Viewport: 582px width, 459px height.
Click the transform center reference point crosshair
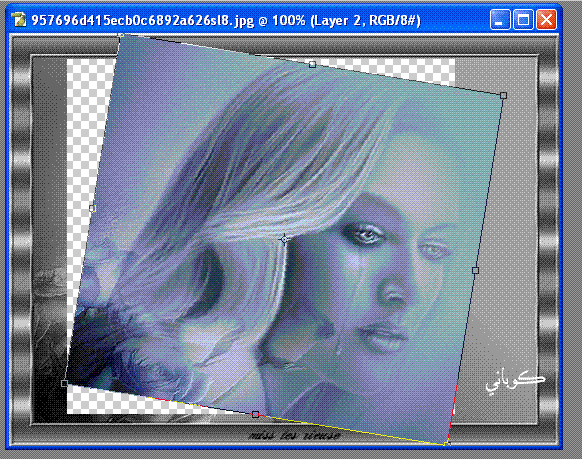pos(284,240)
